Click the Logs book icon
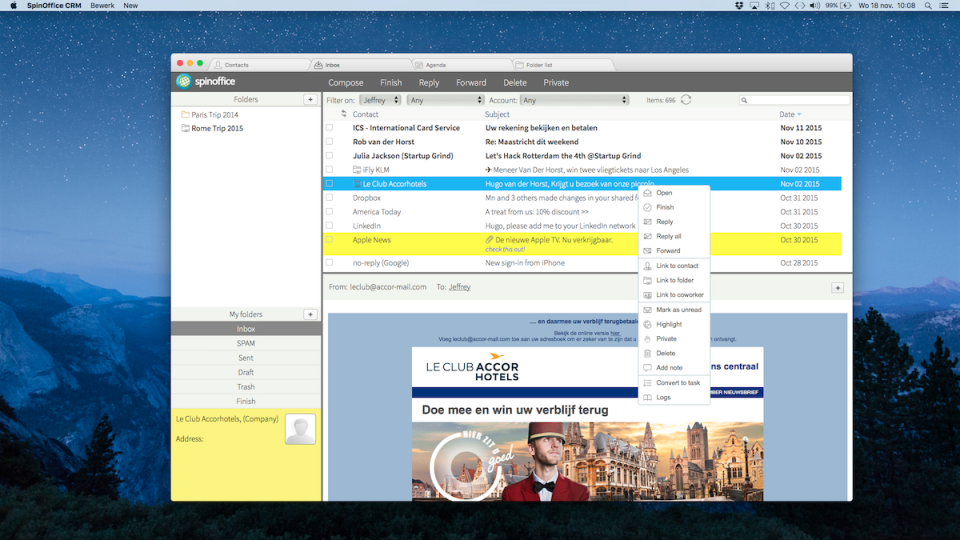The width and height of the screenshot is (960, 540). click(647, 397)
